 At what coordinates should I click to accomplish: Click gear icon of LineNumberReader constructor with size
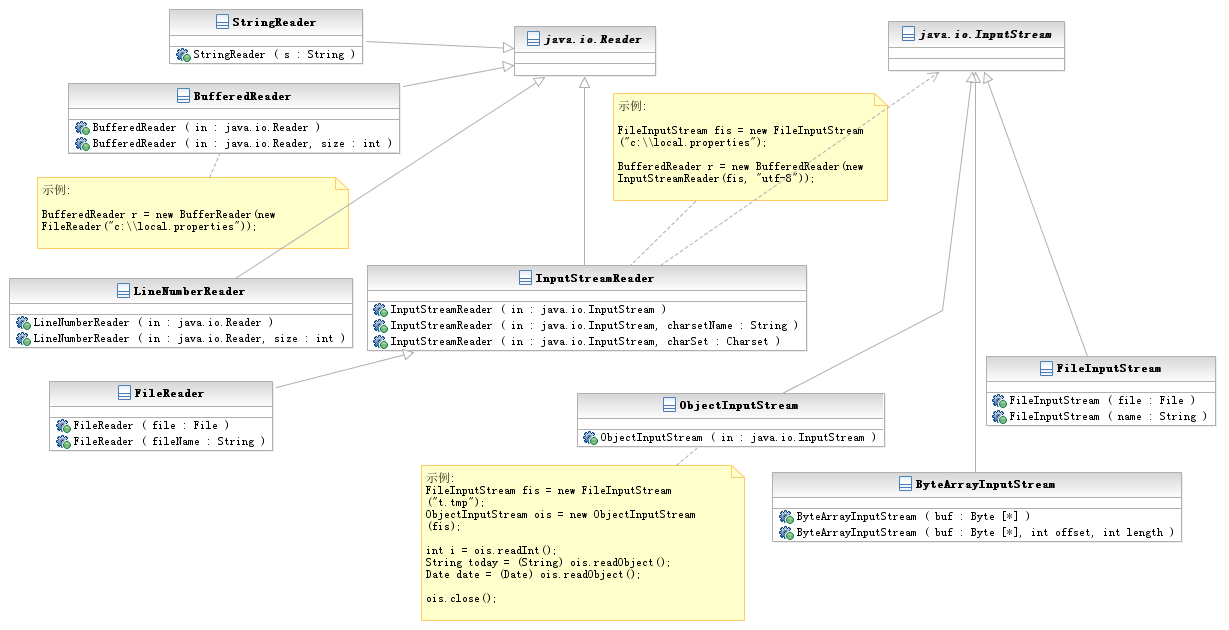pos(23,339)
